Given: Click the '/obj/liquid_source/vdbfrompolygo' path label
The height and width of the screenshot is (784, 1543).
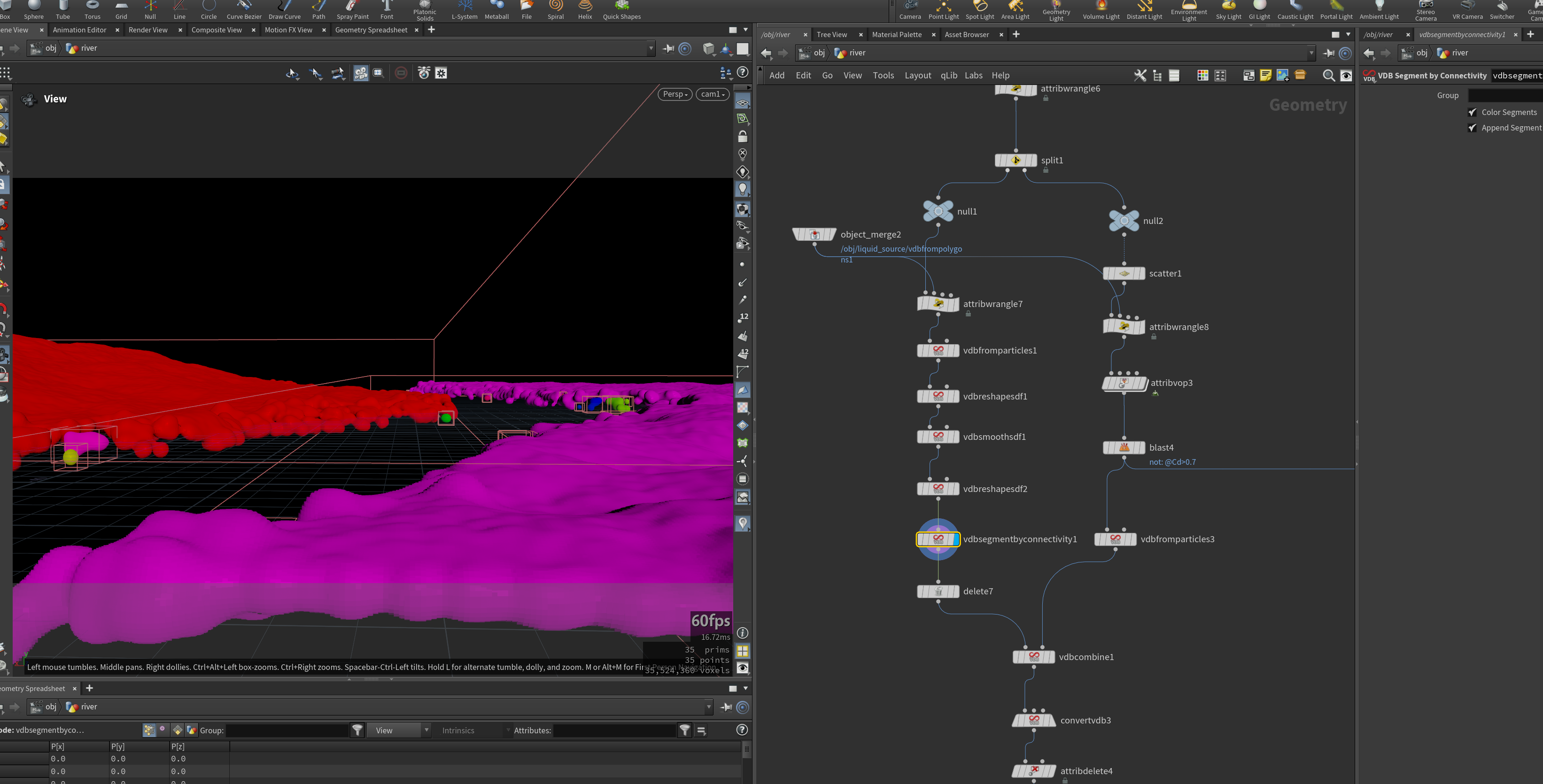Looking at the screenshot, I should tap(901, 249).
